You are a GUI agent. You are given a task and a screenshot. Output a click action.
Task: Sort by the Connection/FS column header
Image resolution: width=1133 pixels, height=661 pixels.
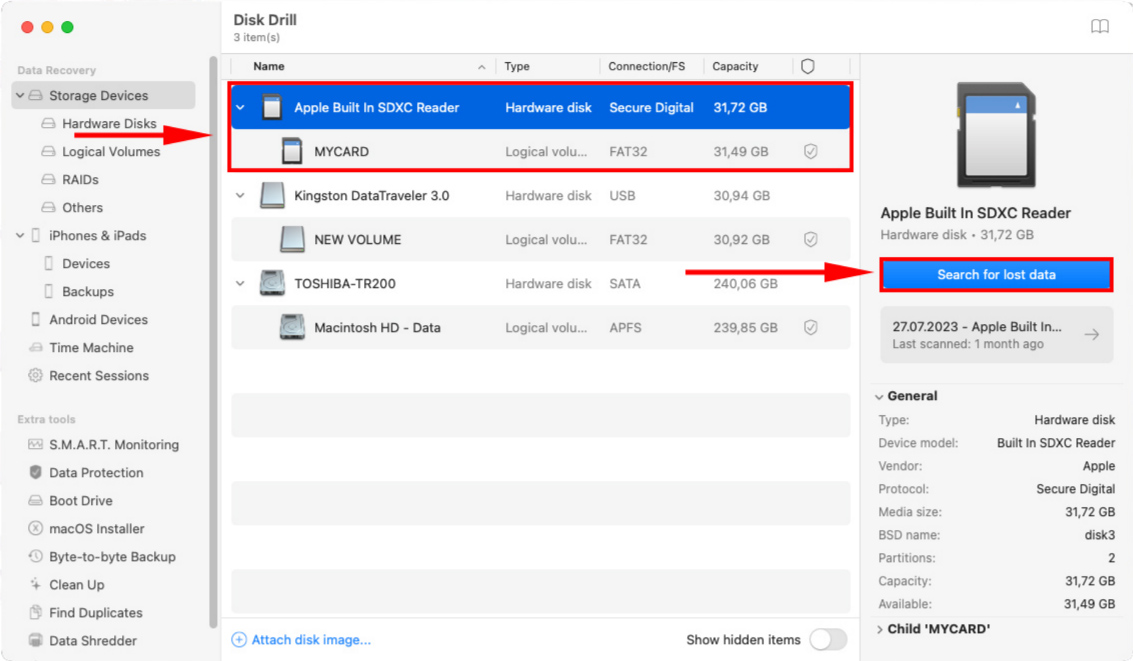click(x=646, y=66)
